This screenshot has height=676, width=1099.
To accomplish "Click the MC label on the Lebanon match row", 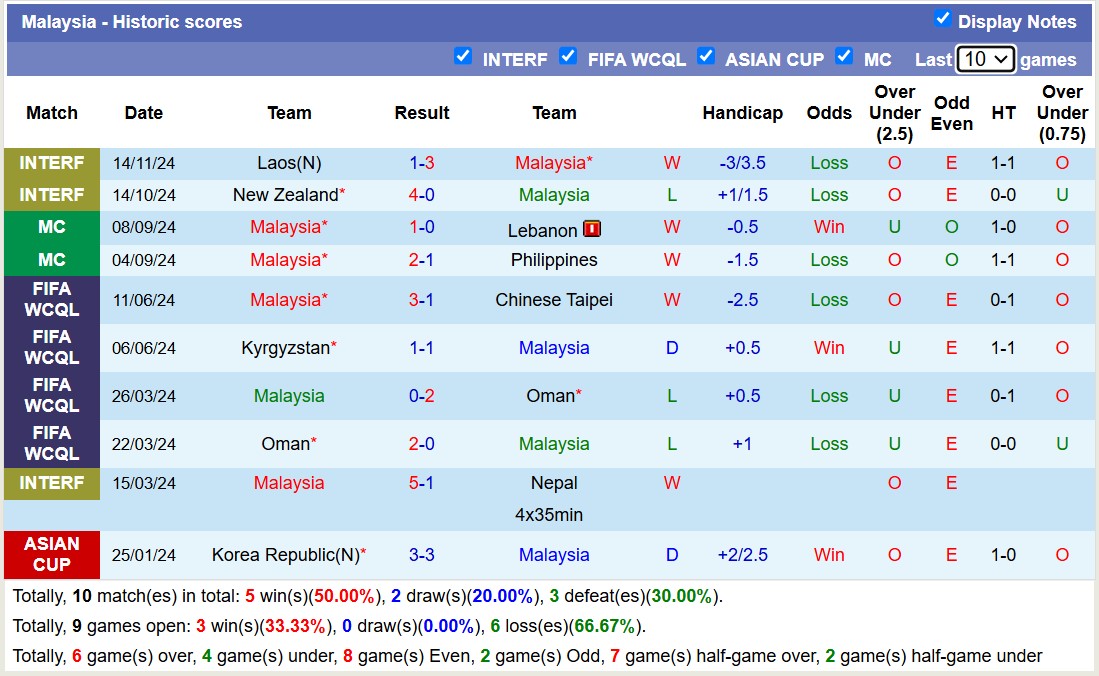I will [52, 227].
